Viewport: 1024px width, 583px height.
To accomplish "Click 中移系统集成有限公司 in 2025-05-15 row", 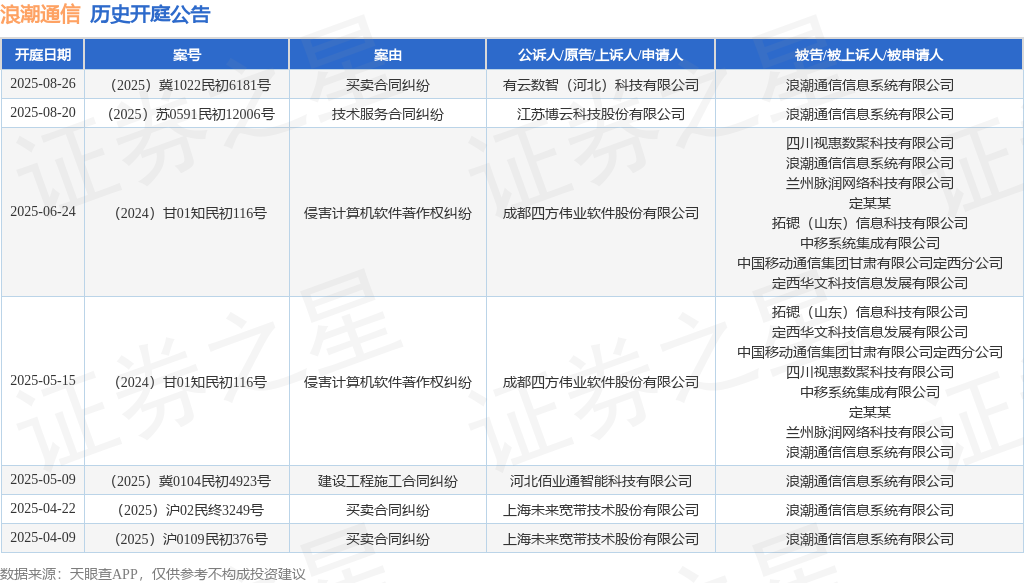I will coord(870,392).
